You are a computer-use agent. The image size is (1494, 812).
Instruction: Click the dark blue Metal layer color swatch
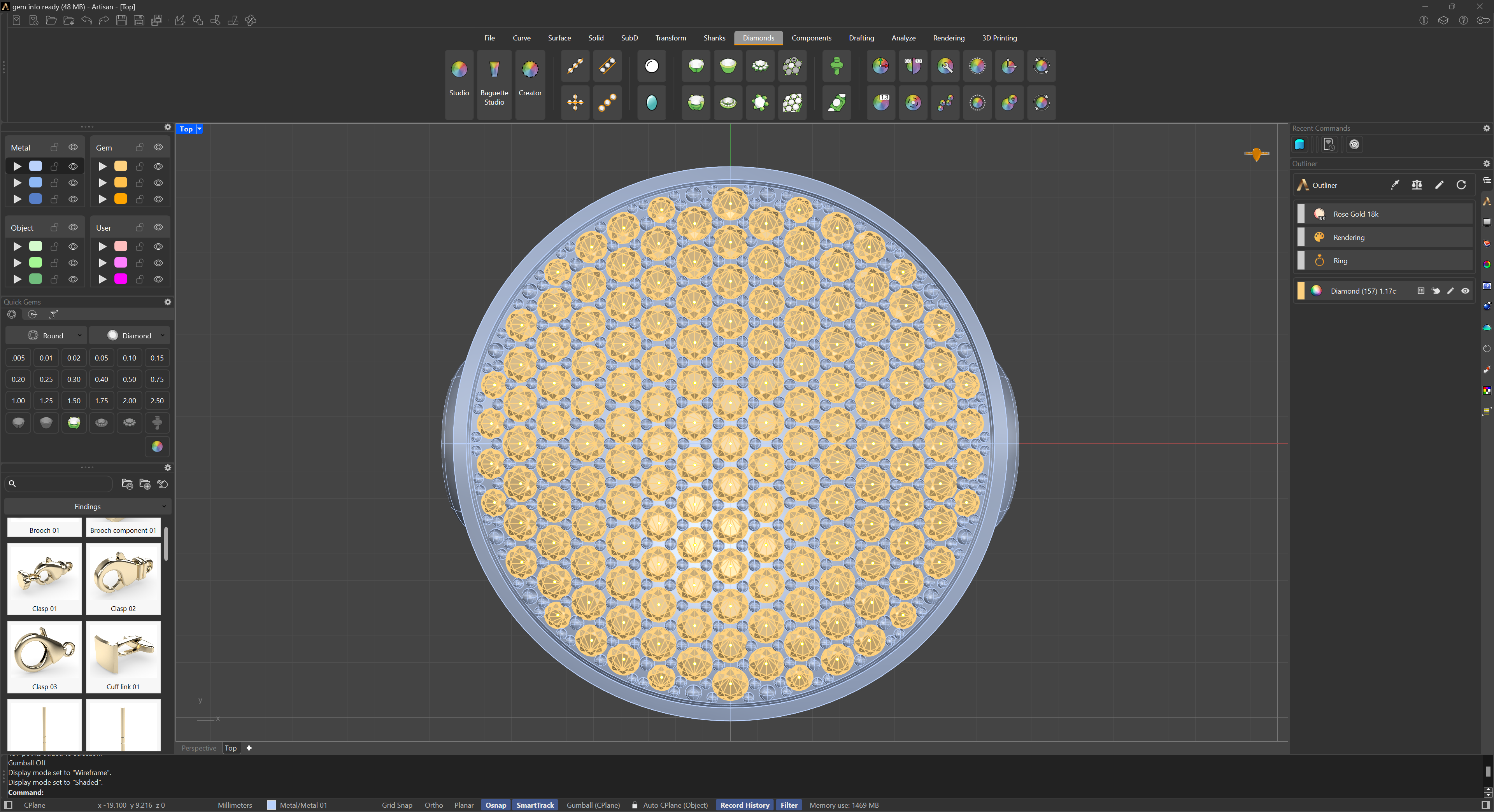[35, 199]
